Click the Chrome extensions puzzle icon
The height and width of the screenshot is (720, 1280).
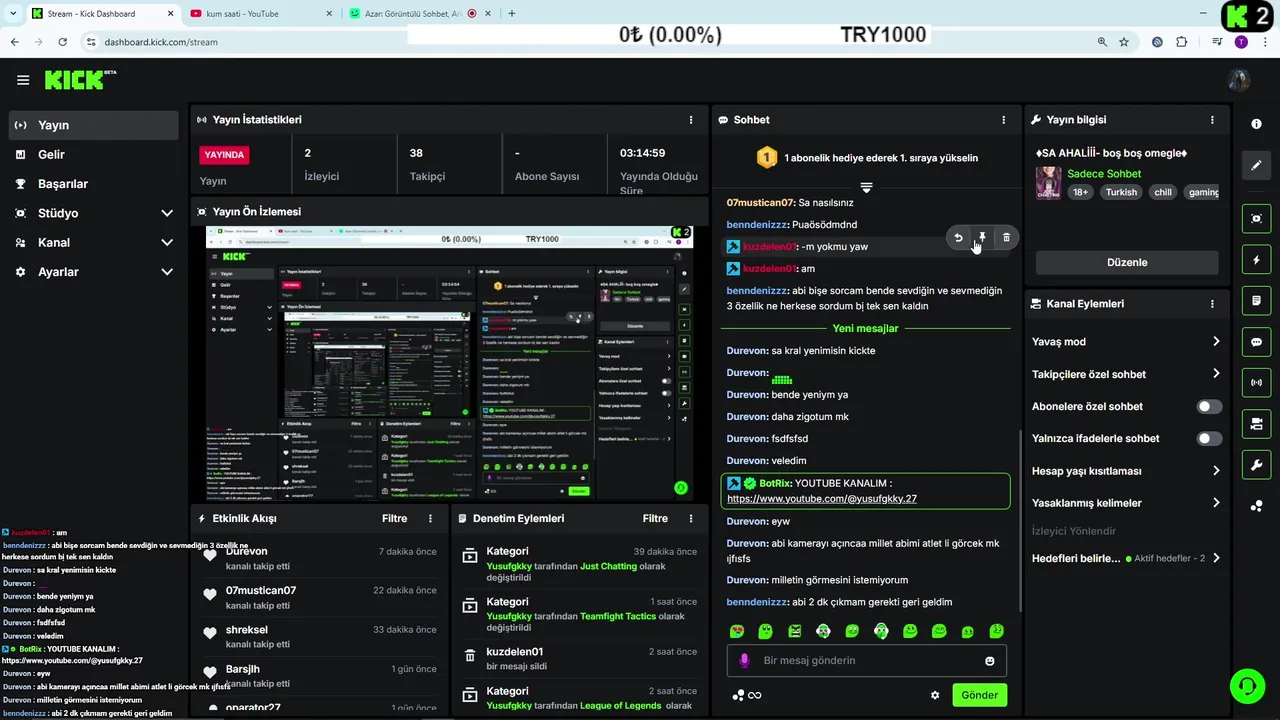point(1182,42)
